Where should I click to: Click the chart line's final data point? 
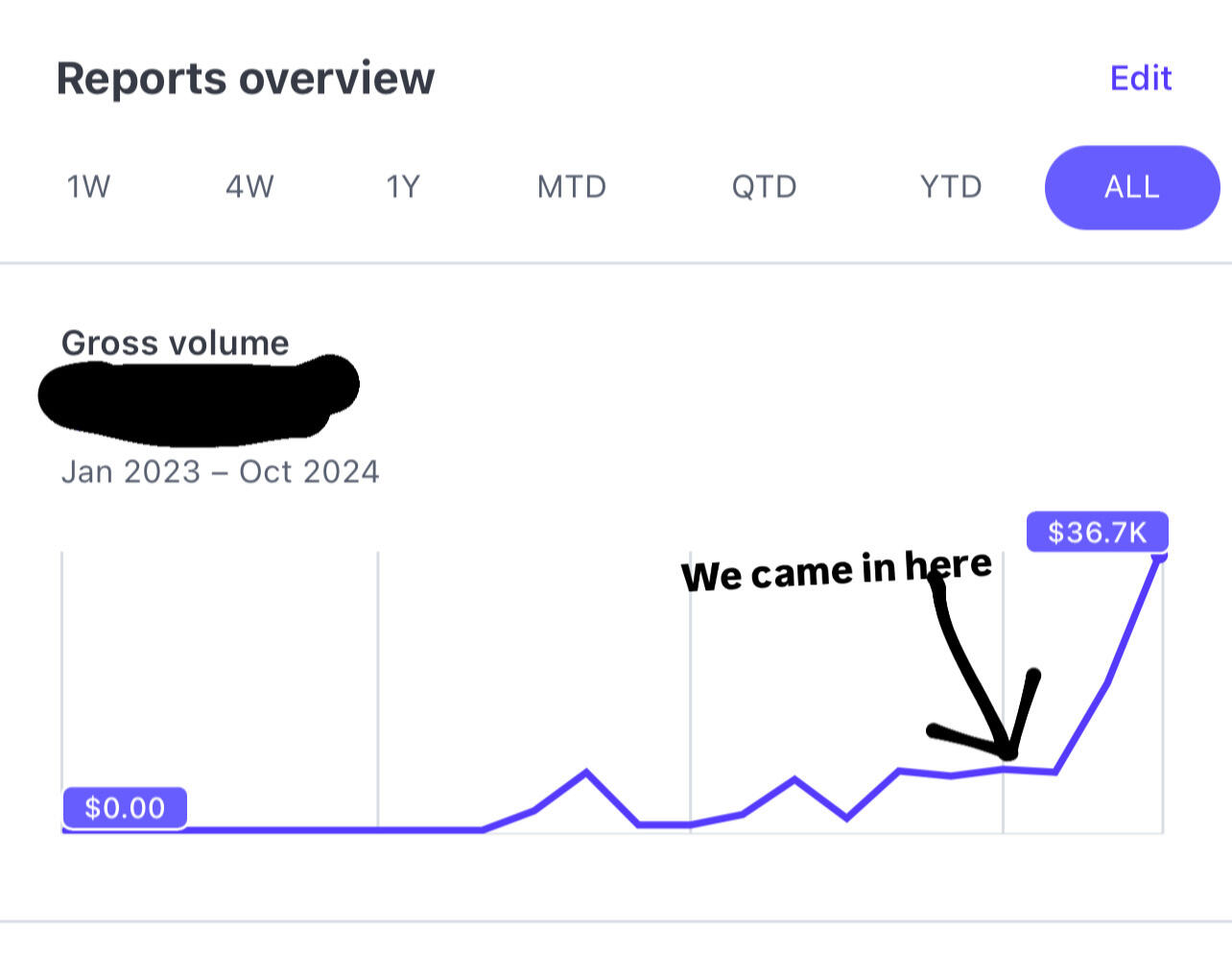tap(1160, 556)
